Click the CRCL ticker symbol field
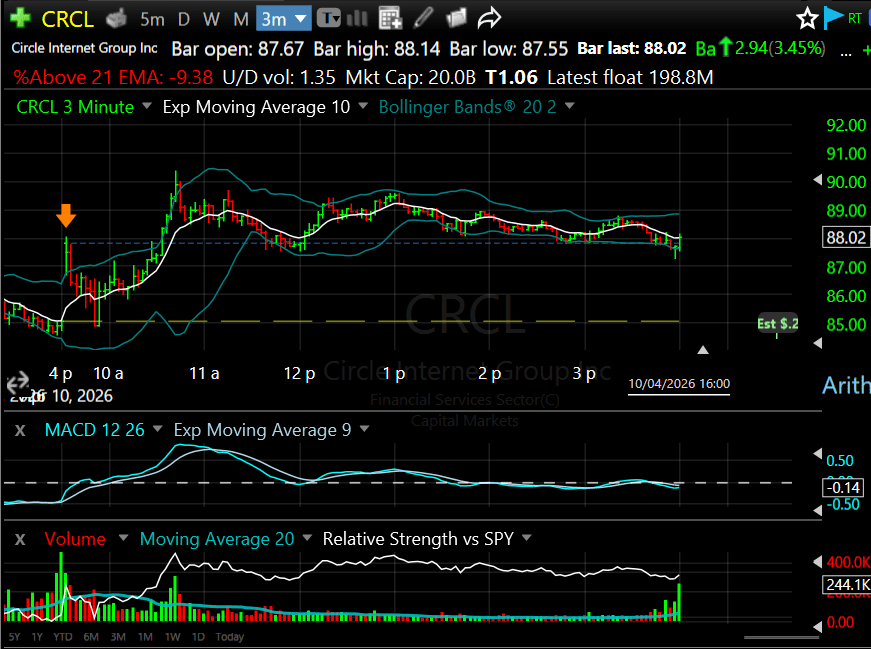The image size is (871, 649). [69, 19]
